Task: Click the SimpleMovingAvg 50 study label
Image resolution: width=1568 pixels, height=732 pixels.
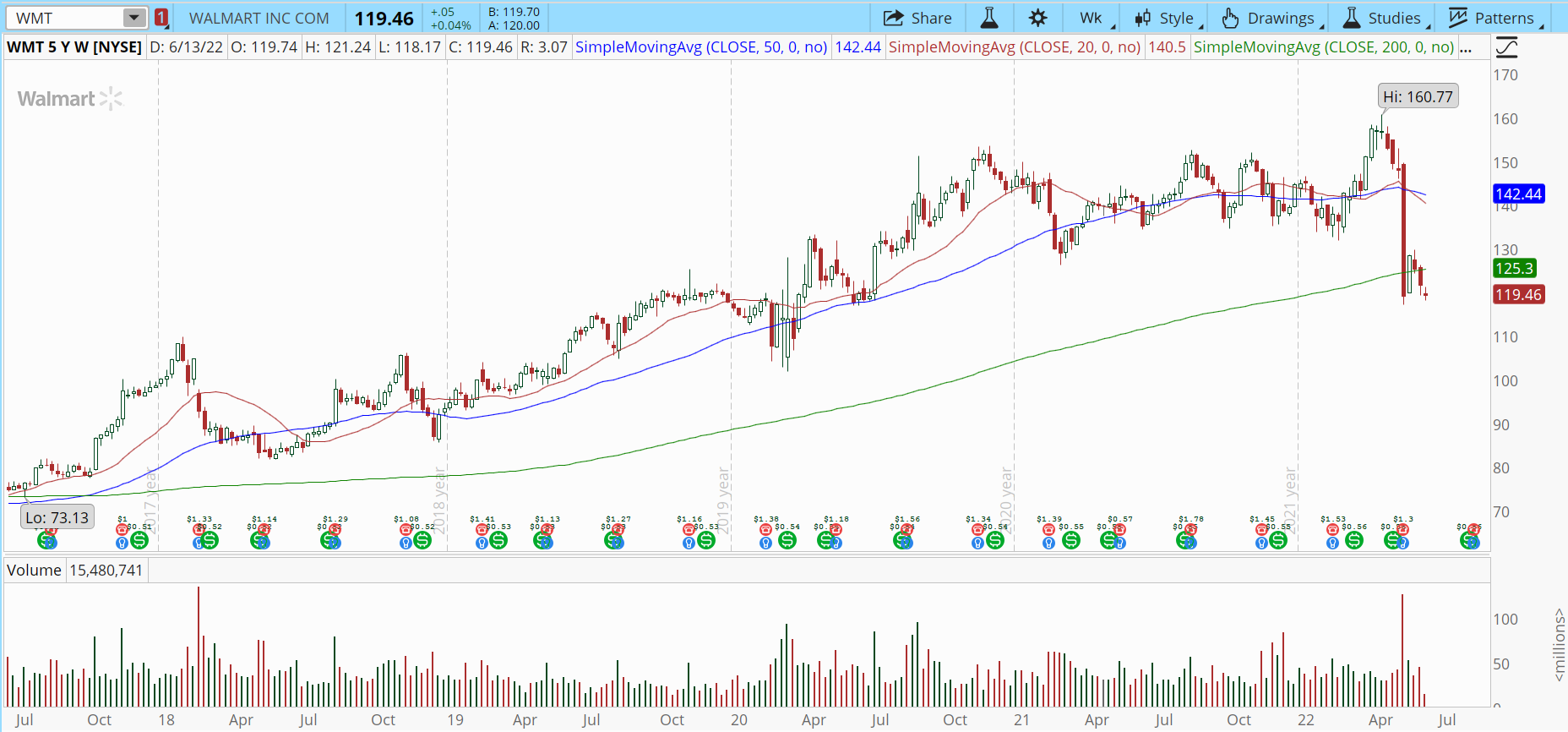Action: point(701,47)
